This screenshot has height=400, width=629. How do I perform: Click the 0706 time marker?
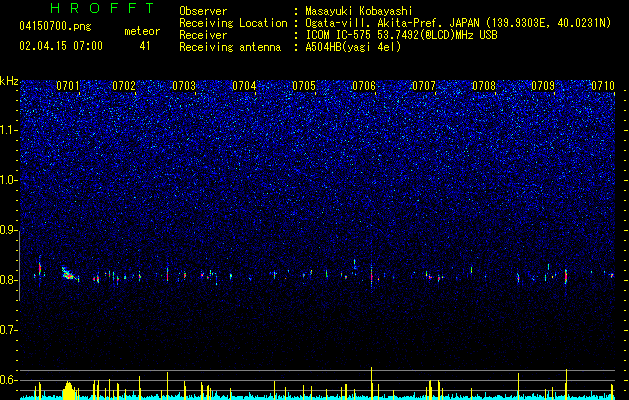[364, 86]
